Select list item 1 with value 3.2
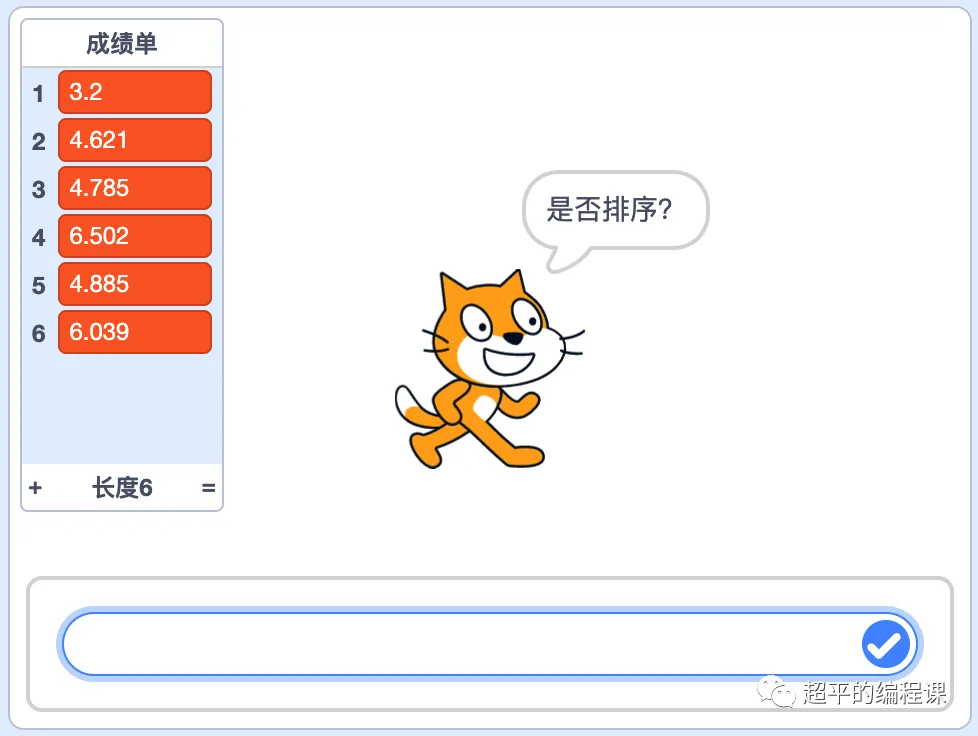The width and height of the screenshot is (978, 736). 135,92
